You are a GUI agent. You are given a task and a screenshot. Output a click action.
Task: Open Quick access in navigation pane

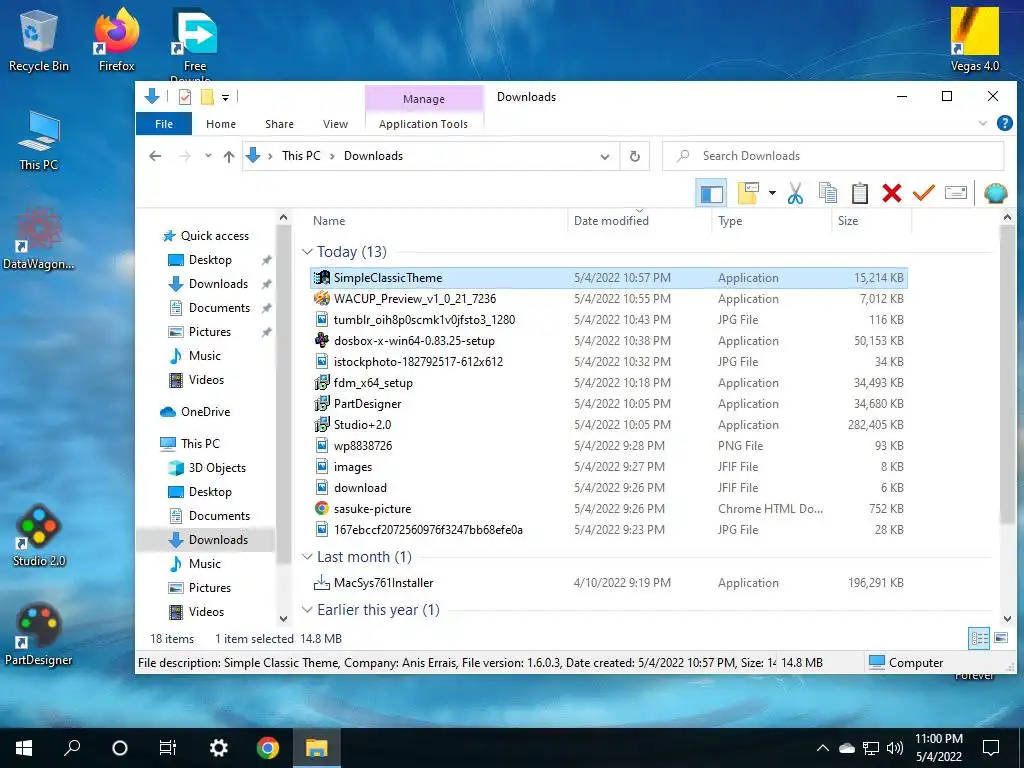(214, 236)
